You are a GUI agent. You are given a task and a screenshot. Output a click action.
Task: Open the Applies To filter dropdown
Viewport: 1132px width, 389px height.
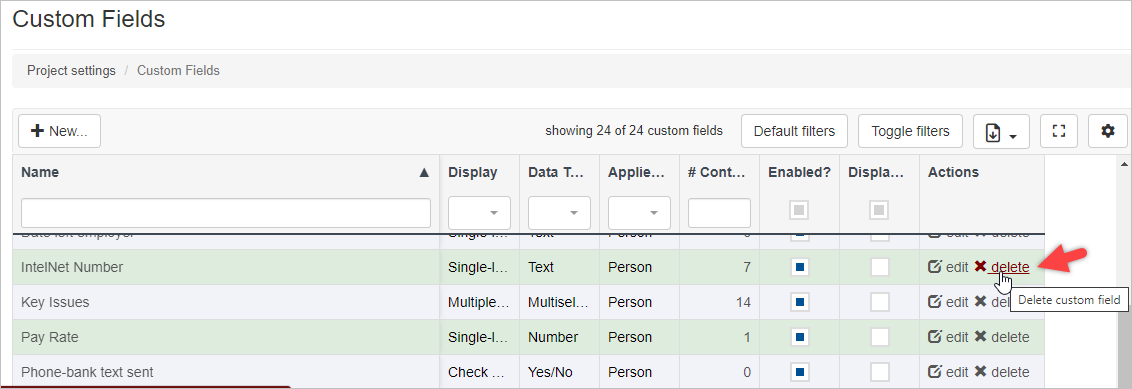tap(640, 213)
